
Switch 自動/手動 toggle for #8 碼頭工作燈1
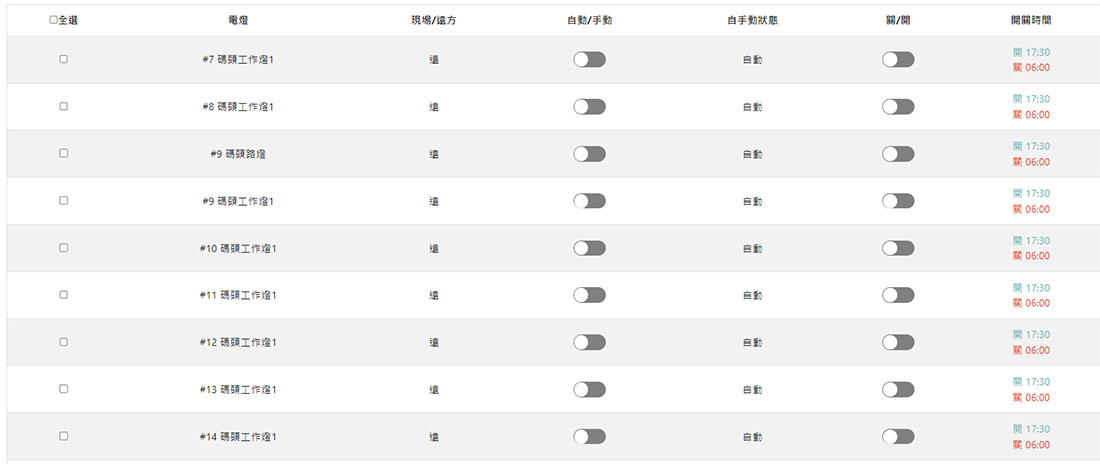pos(589,107)
